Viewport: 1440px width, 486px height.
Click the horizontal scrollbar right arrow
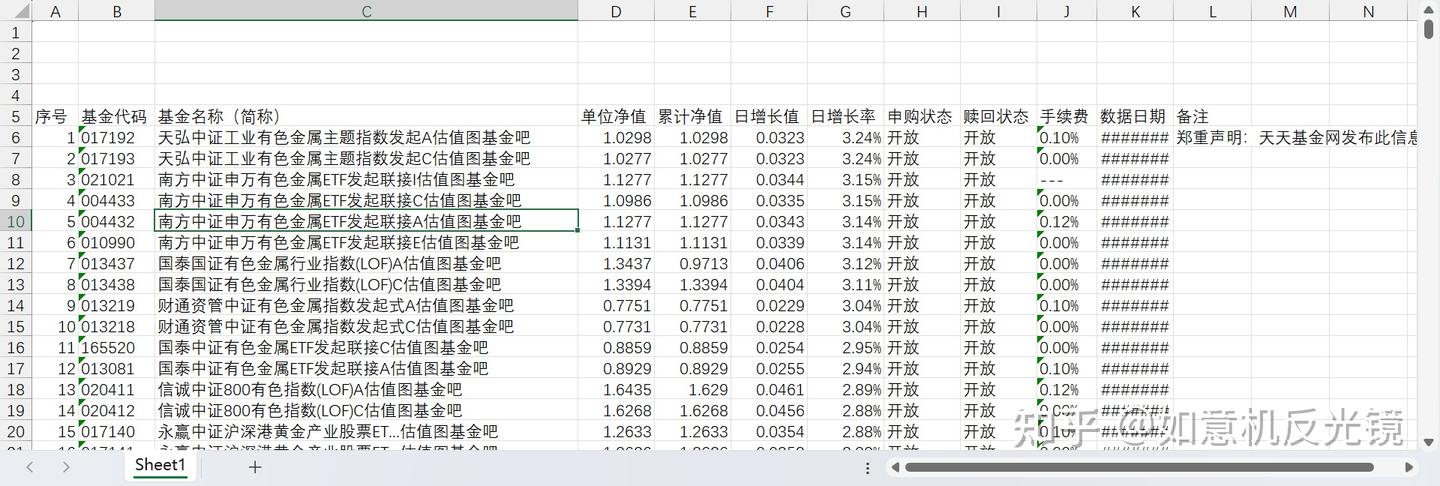(x=1409, y=467)
